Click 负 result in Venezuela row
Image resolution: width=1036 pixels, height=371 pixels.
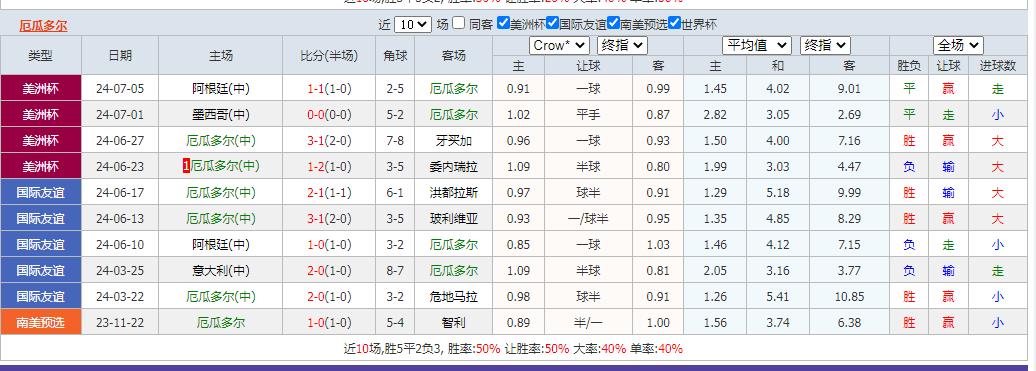[x=909, y=166]
